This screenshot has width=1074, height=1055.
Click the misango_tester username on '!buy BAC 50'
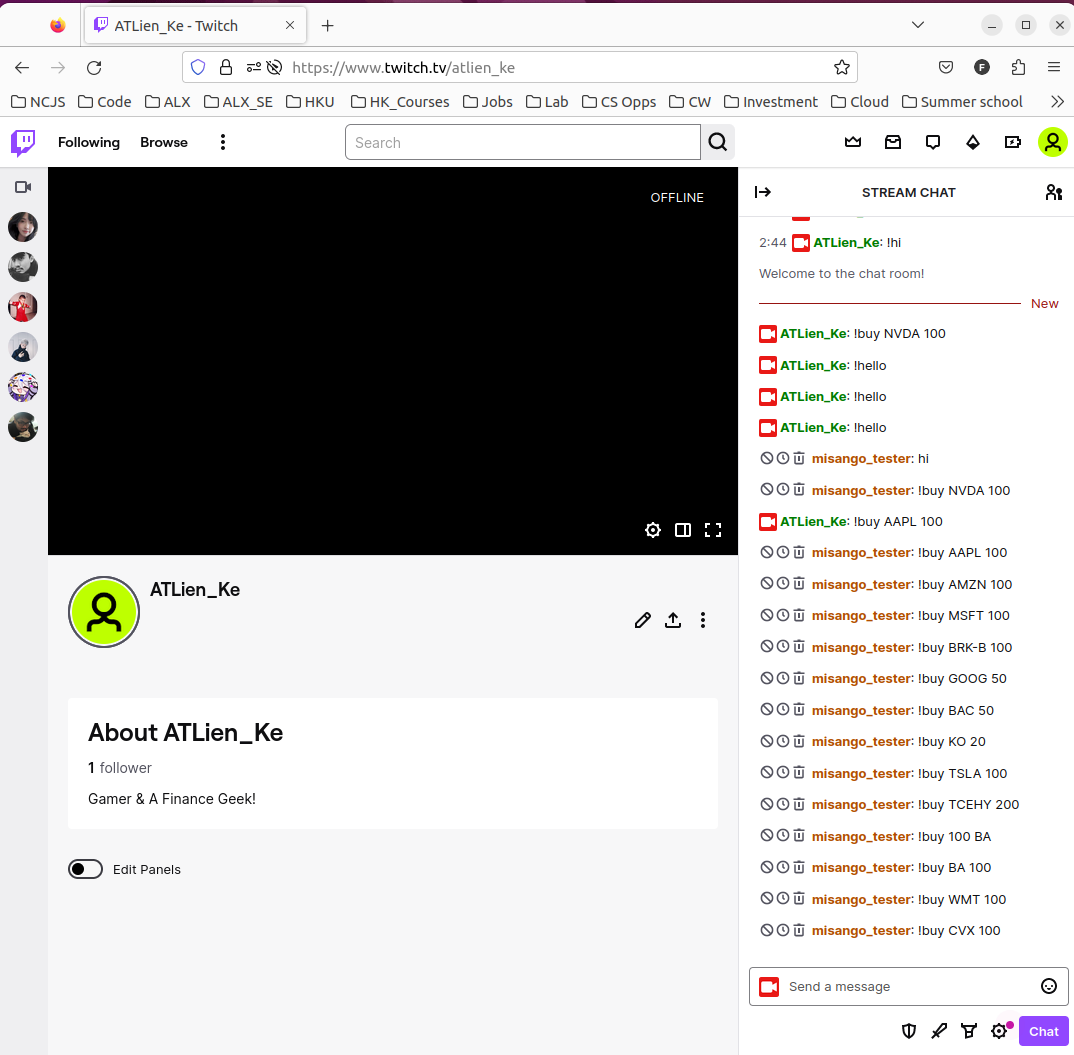[x=862, y=710]
